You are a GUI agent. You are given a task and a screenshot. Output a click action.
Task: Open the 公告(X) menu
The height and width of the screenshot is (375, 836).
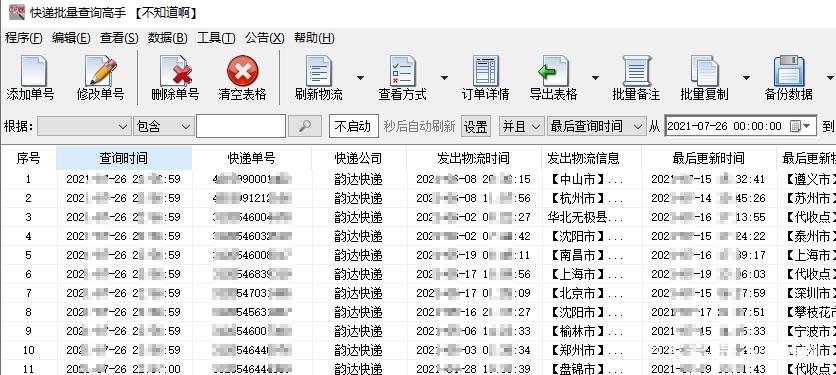pyautogui.click(x=264, y=38)
